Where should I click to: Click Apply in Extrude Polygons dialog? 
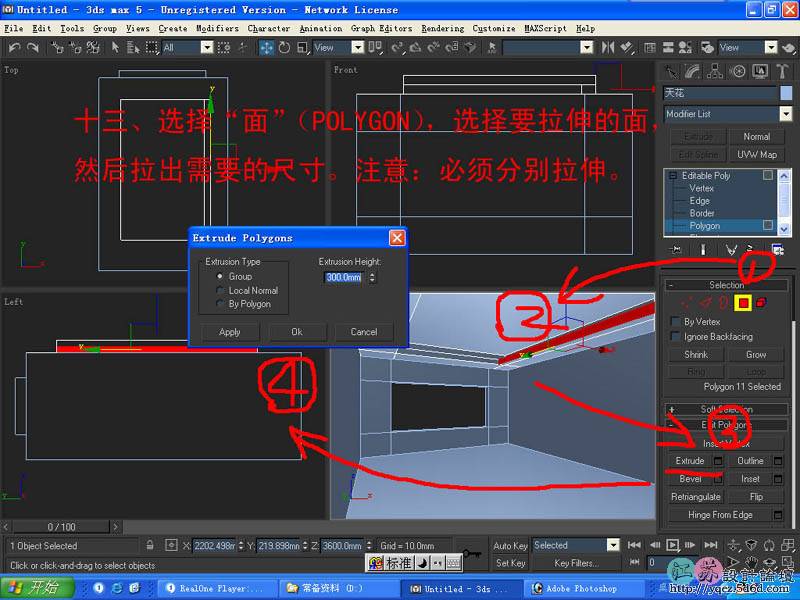tap(230, 332)
